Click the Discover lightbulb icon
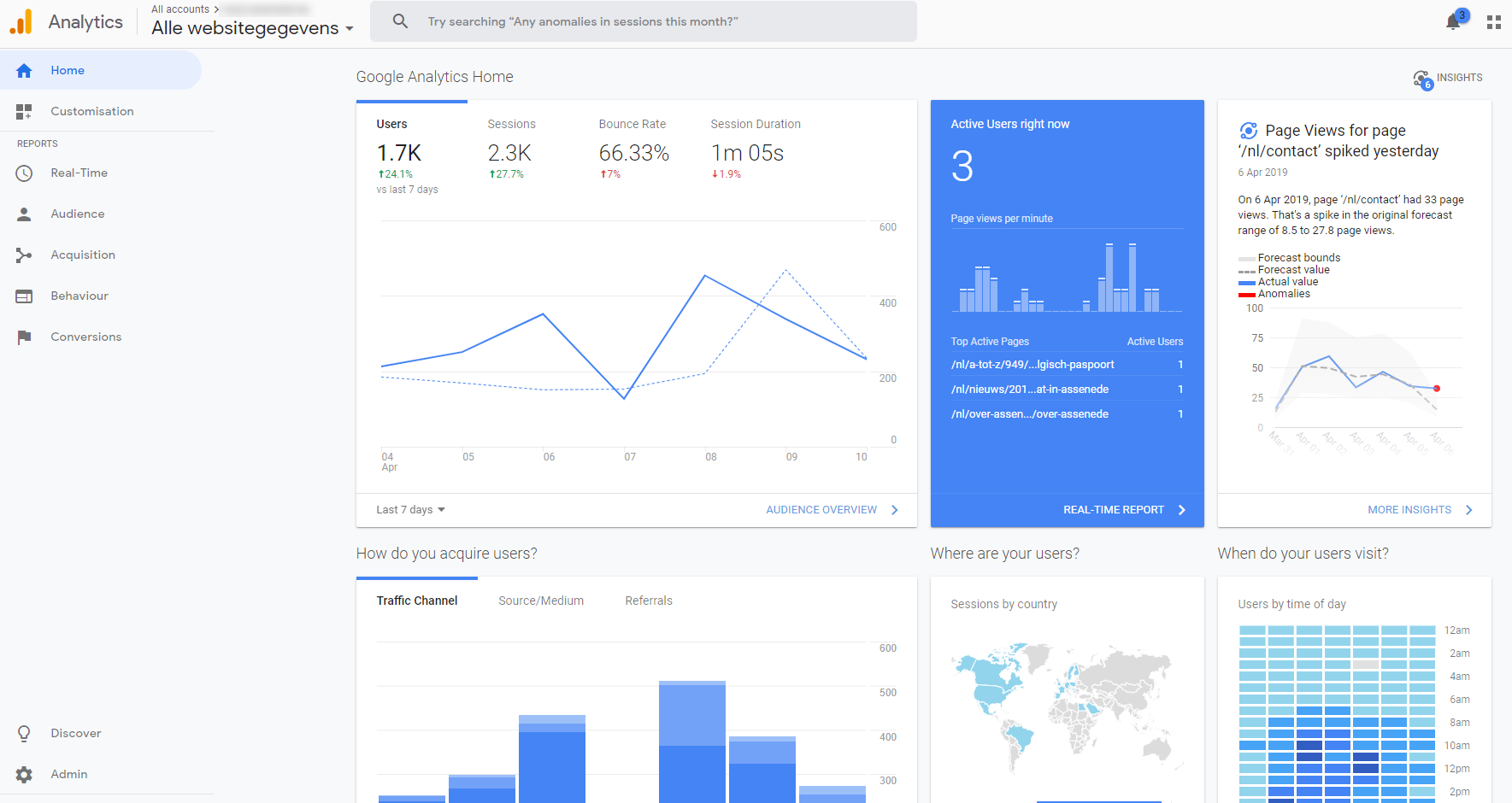The height and width of the screenshot is (803, 1512). (x=24, y=734)
